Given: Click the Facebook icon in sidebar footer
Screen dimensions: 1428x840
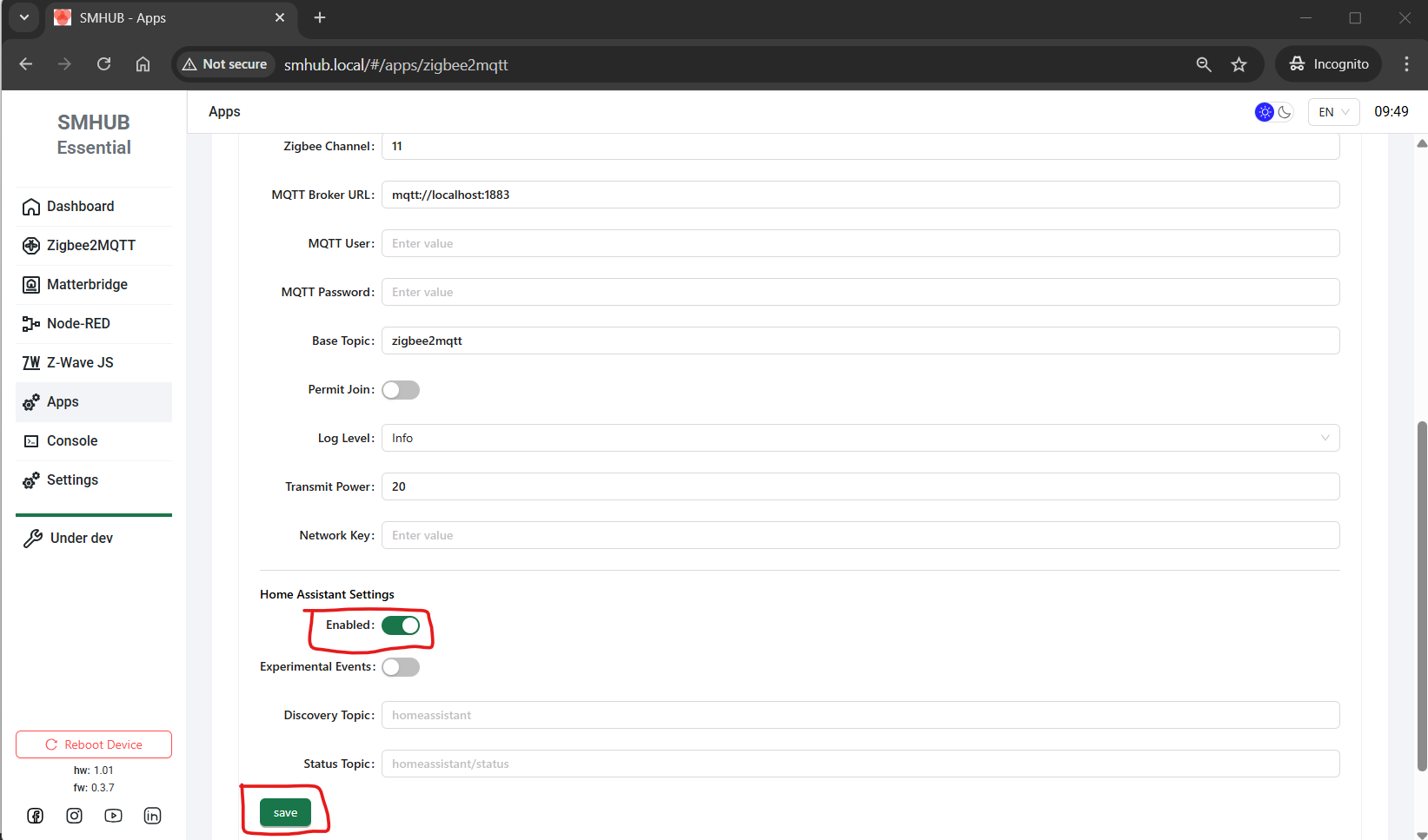Looking at the screenshot, I should pyautogui.click(x=35, y=816).
